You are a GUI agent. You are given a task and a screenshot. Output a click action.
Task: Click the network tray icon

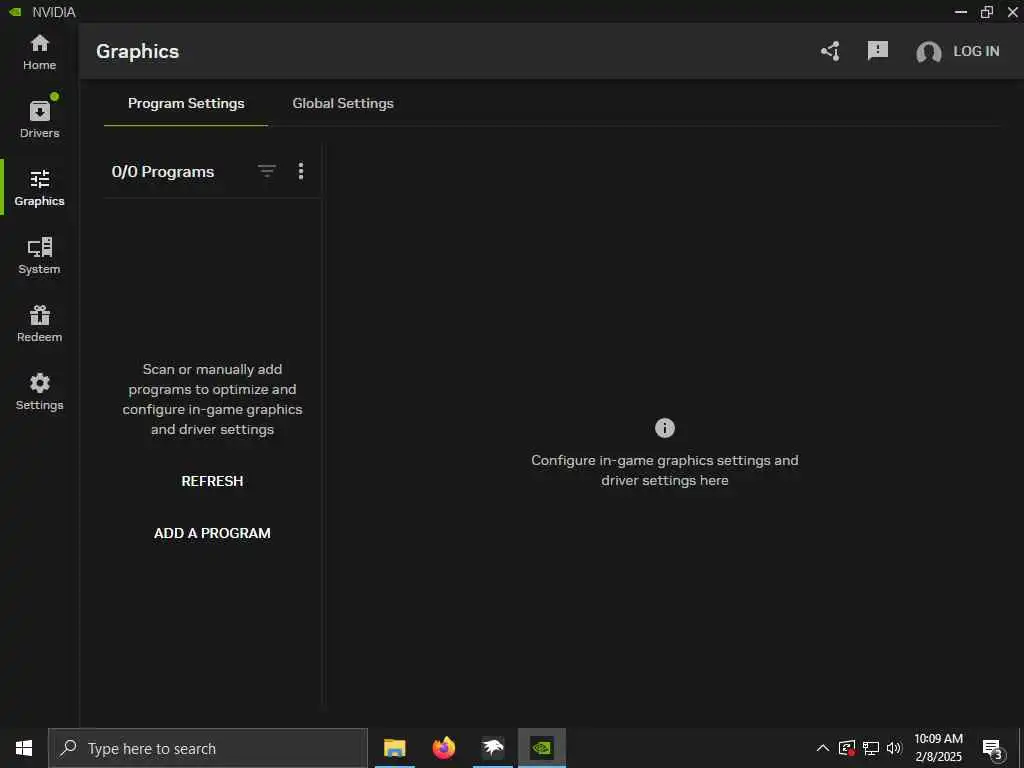(871, 748)
